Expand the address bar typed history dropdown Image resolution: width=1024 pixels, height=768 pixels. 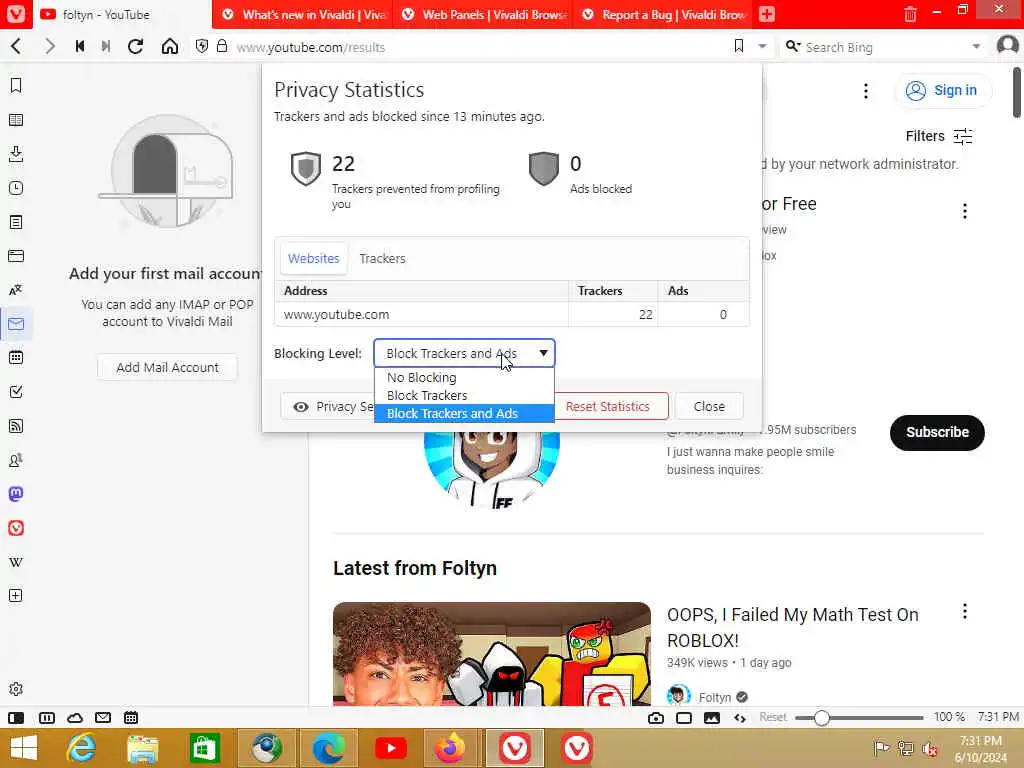point(762,46)
